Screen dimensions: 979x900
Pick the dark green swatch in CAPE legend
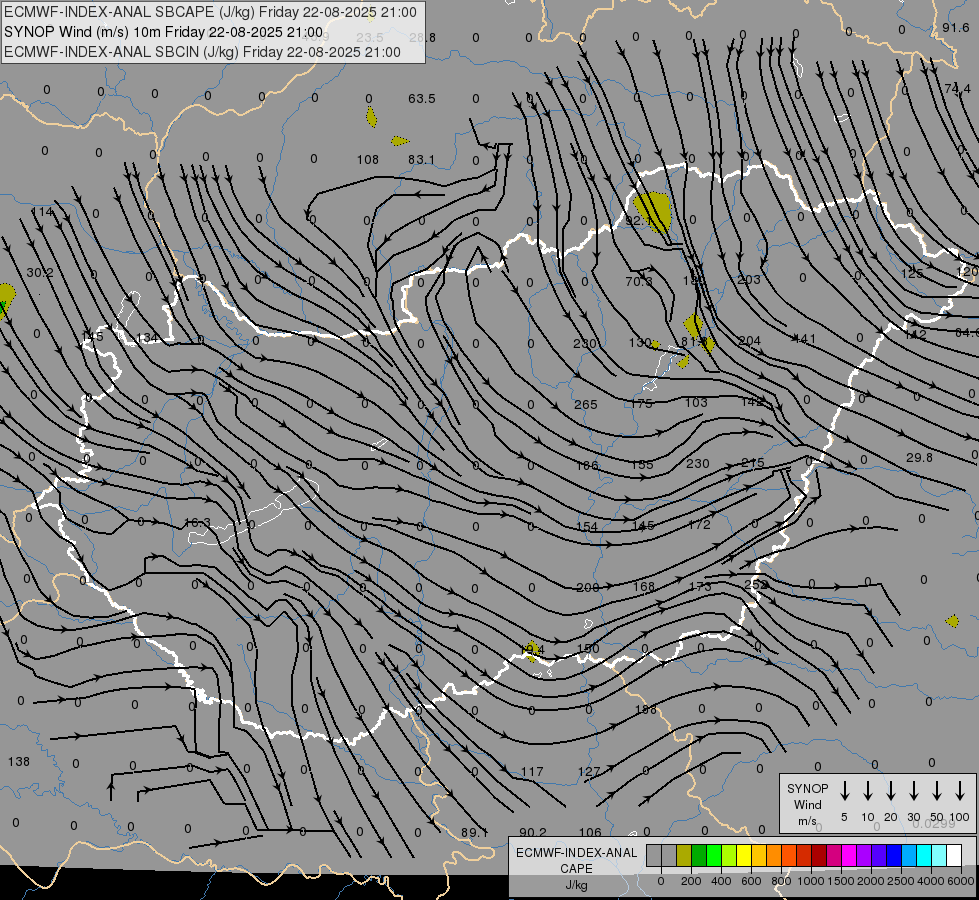click(x=699, y=856)
